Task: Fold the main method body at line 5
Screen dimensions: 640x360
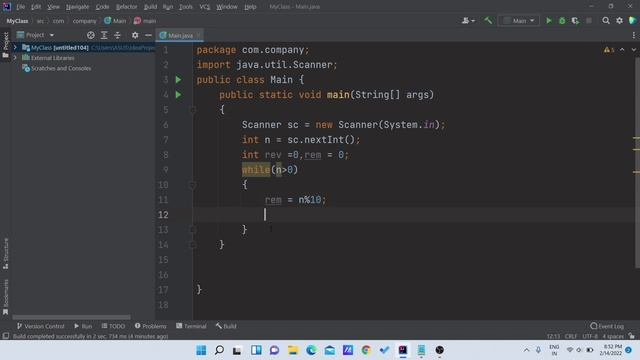Action: click(x=193, y=110)
